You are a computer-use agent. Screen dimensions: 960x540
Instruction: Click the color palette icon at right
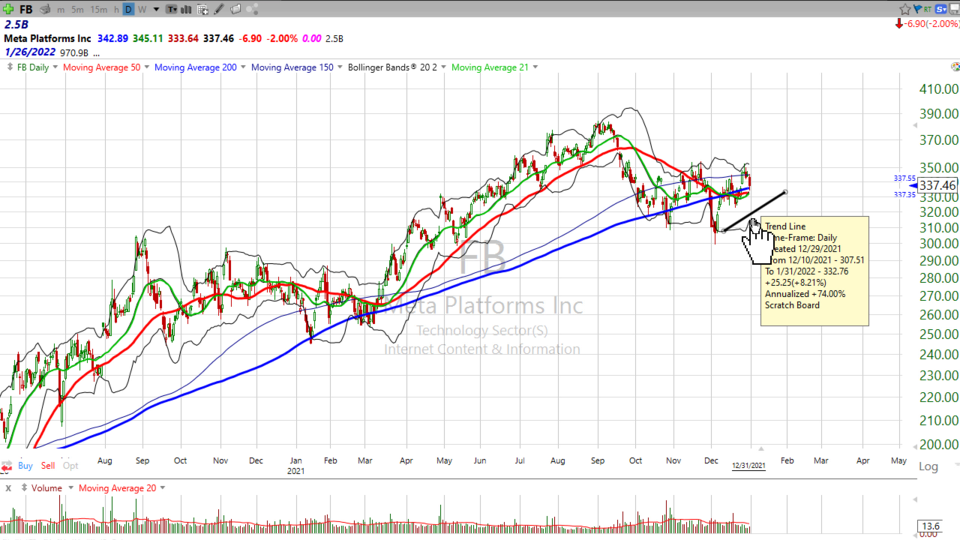(955, 66)
